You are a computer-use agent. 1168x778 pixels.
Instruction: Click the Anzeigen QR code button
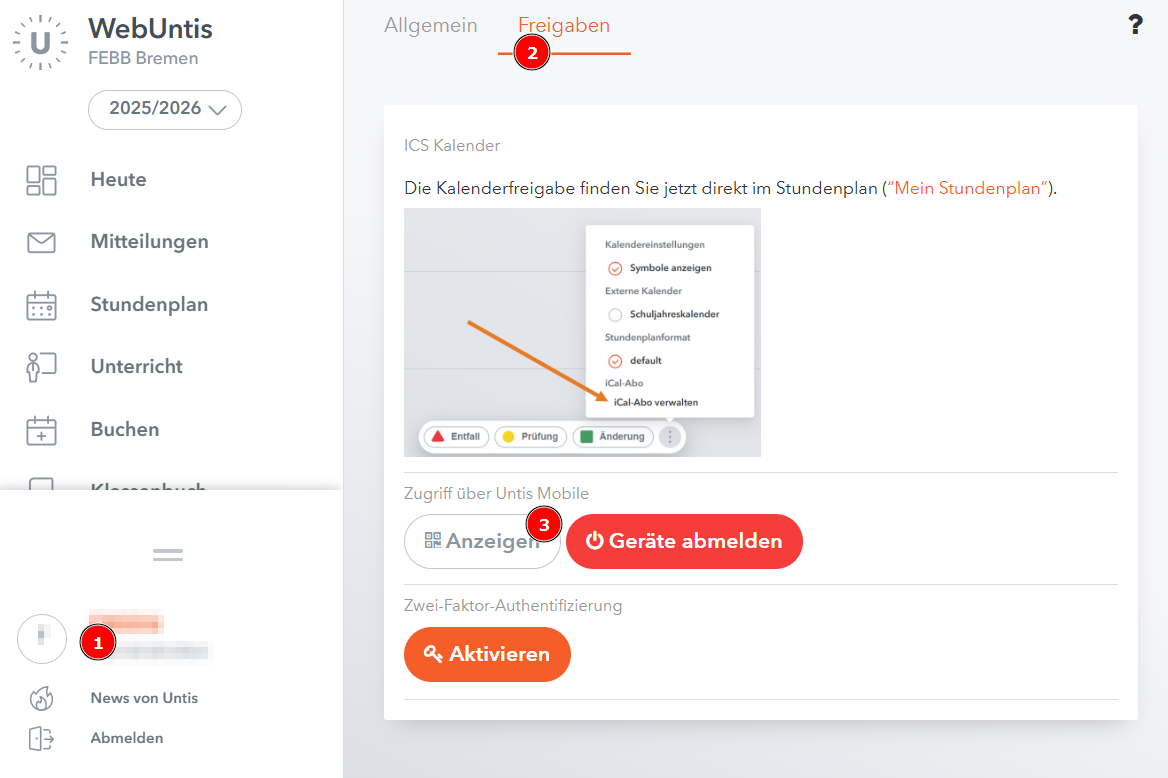(x=482, y=541)
